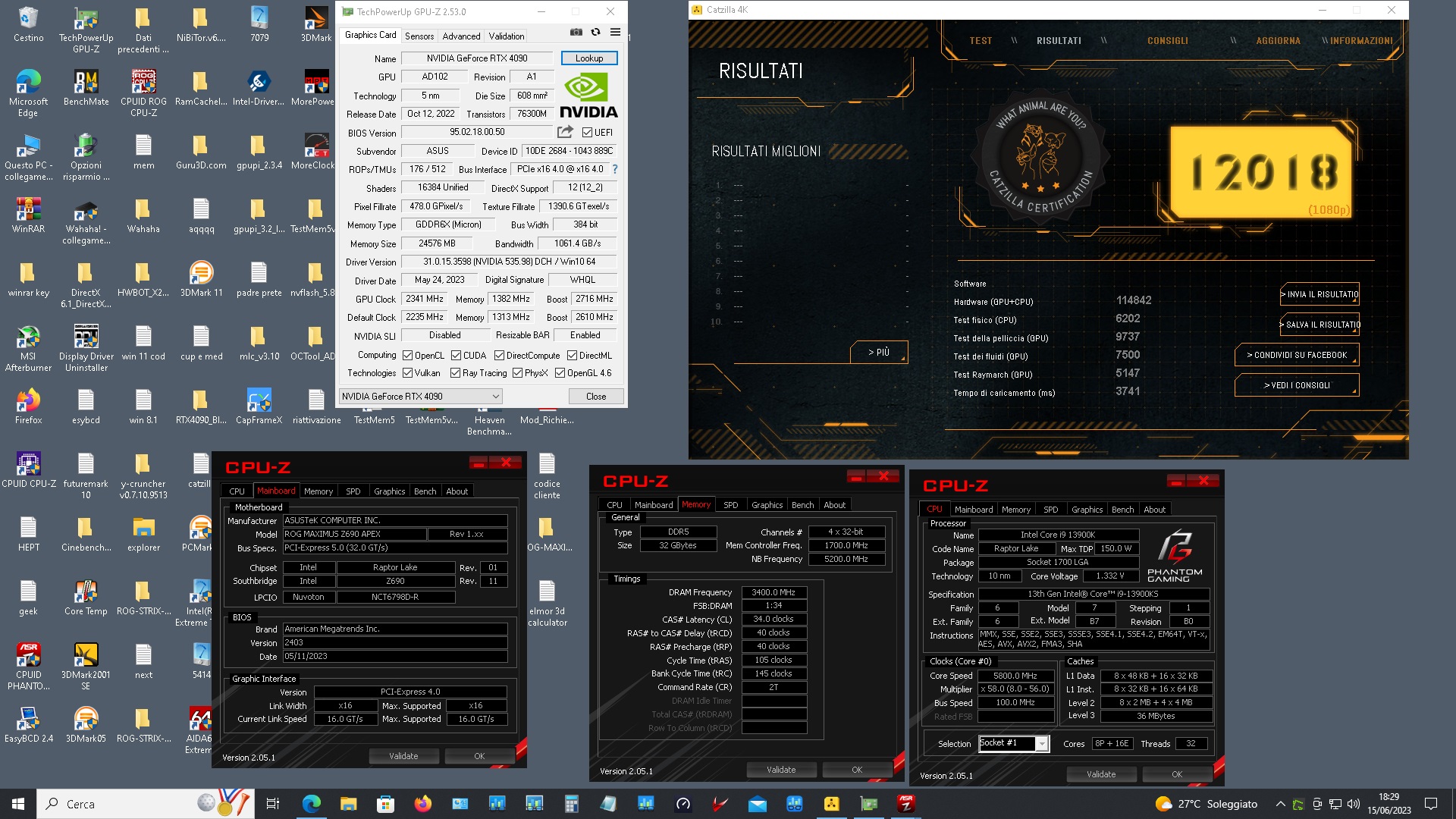This screenshot has height=819, width=1456.
Task: Launch the CapFrameX desktop icon
Action: 259,406
